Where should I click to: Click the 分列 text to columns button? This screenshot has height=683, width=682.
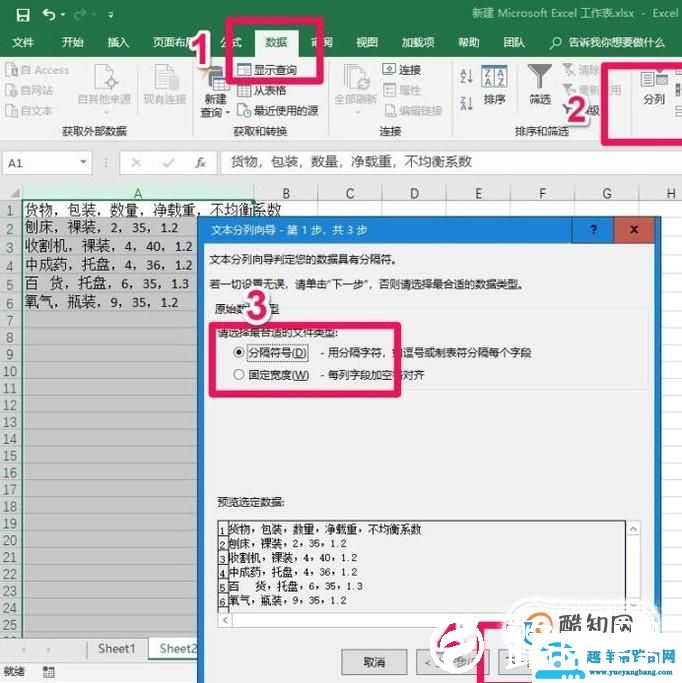[x=654, y=87]
